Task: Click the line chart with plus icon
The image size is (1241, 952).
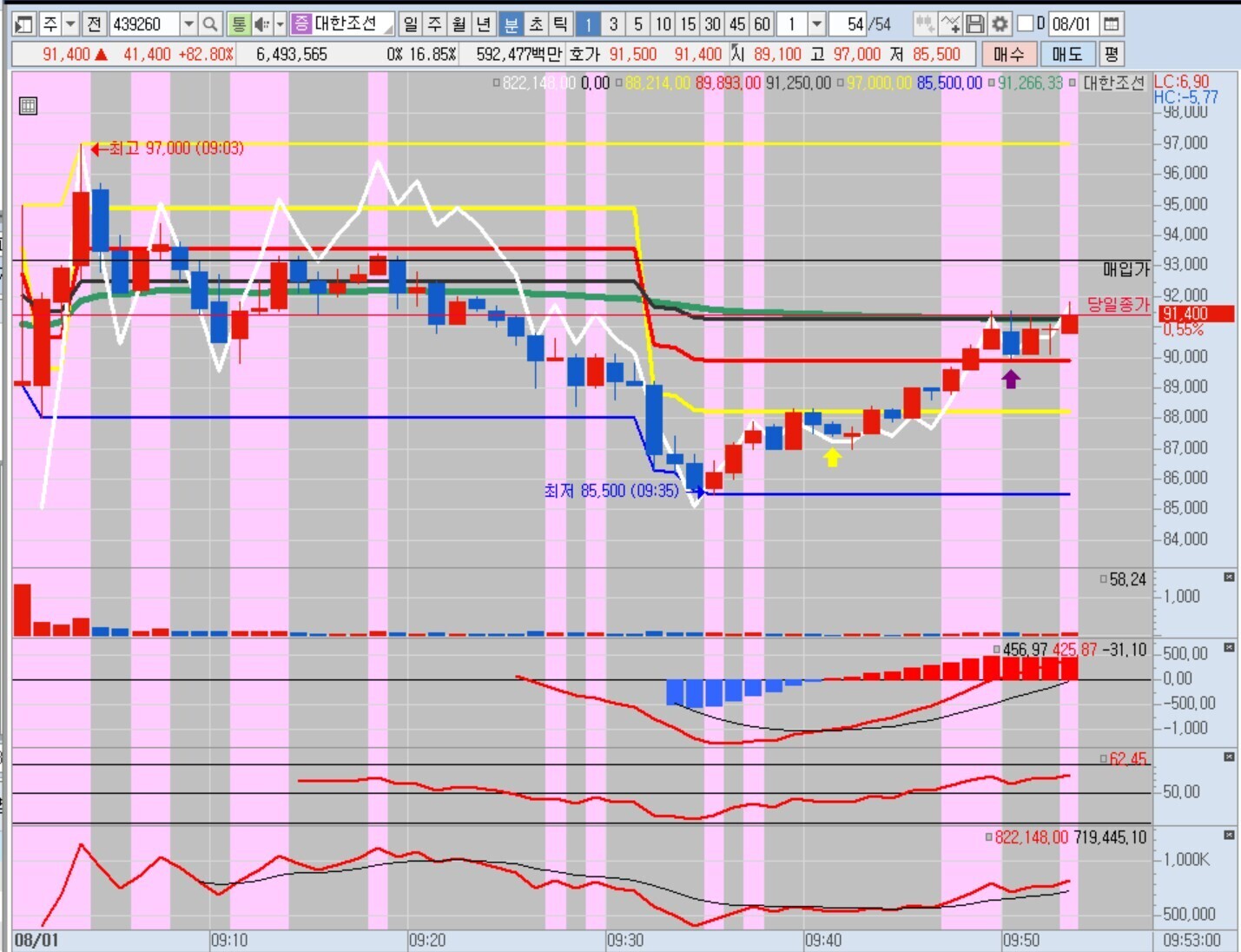Action: (951, 23)
